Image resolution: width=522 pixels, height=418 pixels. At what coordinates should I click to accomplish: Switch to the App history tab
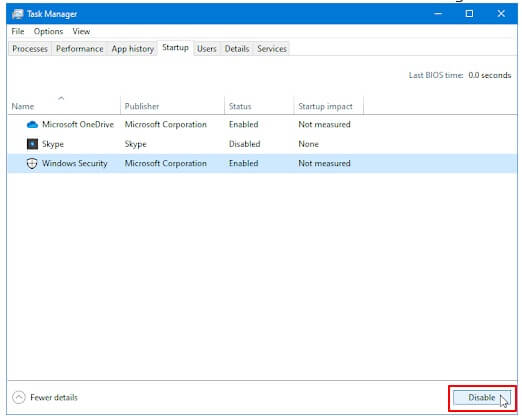pyautogui.click(x=133, y=49)
